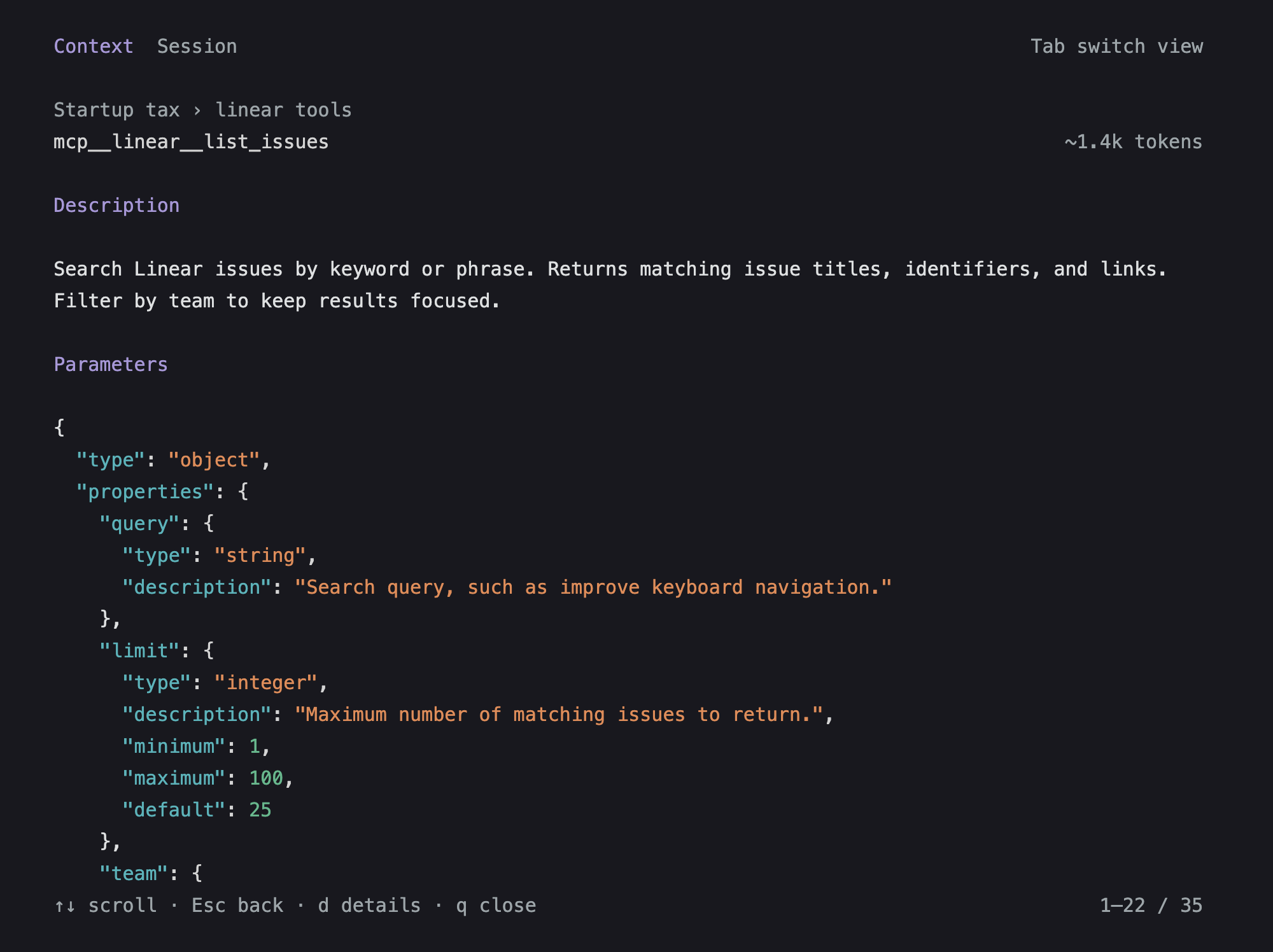Viewport: 1273px width, 952px height.
Task: Click the Description section heading
Action: tap(116, 206)
